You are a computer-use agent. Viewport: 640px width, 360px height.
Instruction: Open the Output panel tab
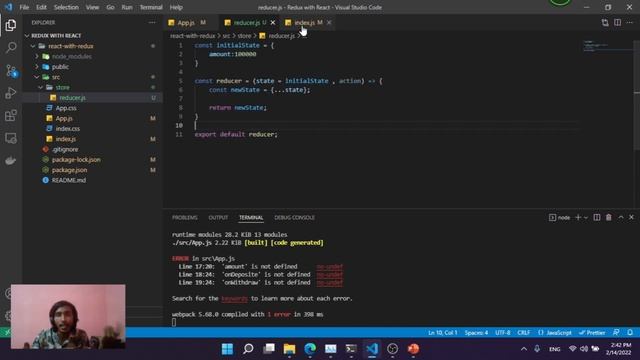tap(218, 218)
